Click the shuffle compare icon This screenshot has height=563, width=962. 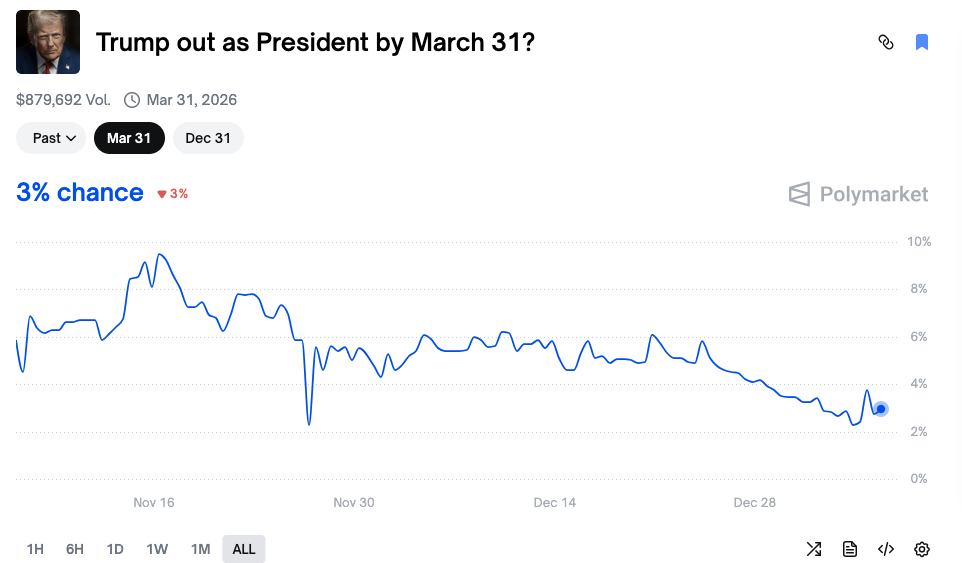pos(814,549)
